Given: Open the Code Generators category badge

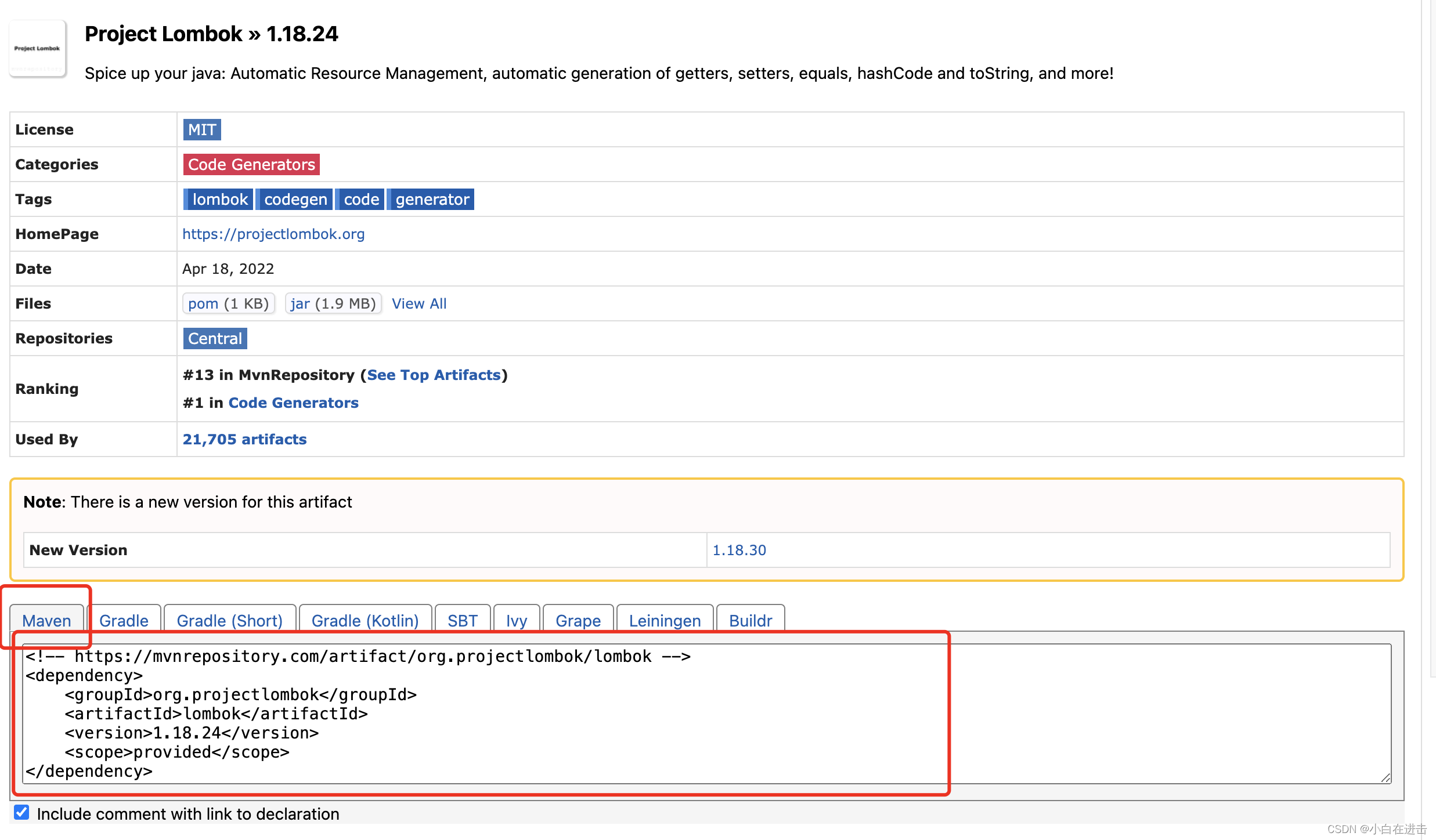Looking at the screenshot, I should click(x=251, y=164).
